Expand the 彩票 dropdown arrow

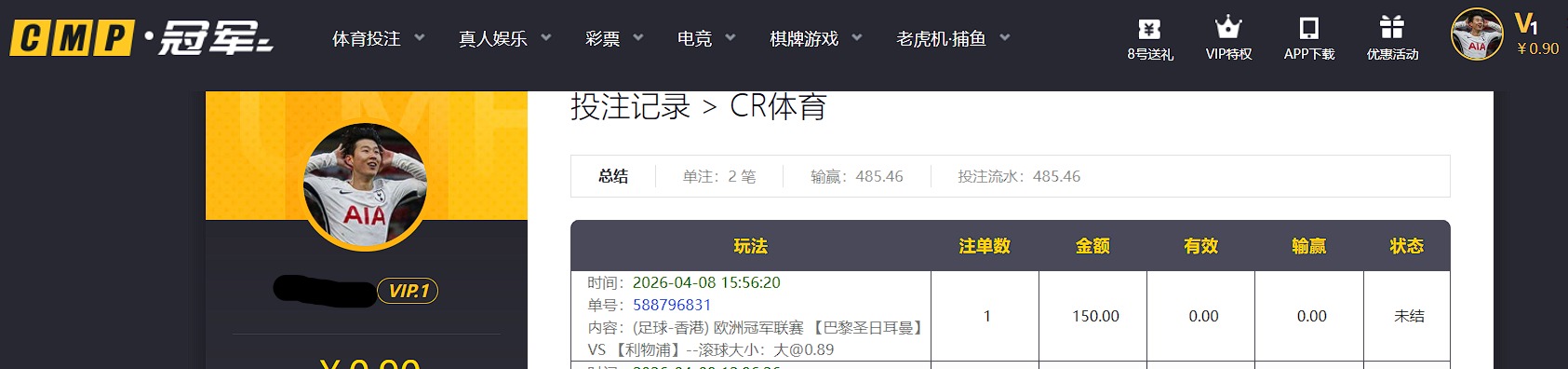[638, 37]
